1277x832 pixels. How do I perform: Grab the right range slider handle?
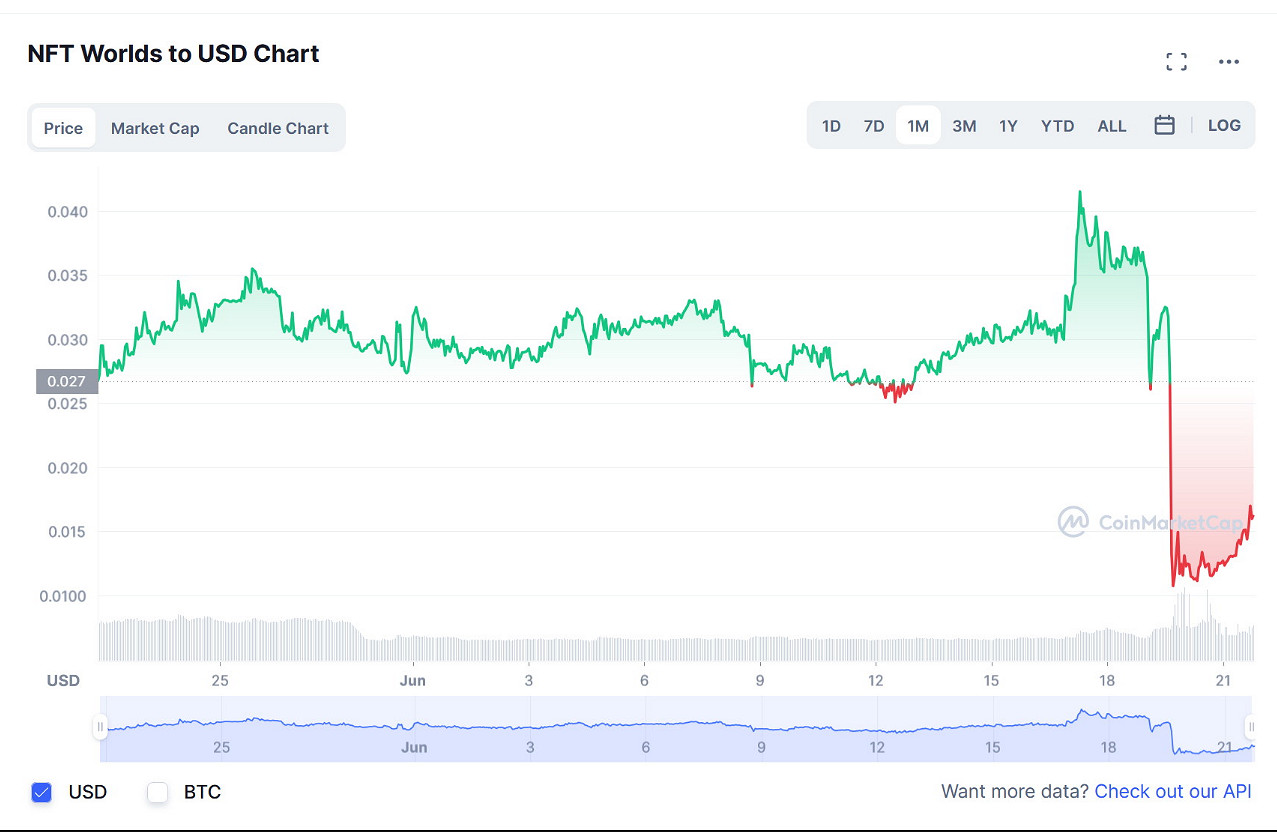coord(1250,727)
